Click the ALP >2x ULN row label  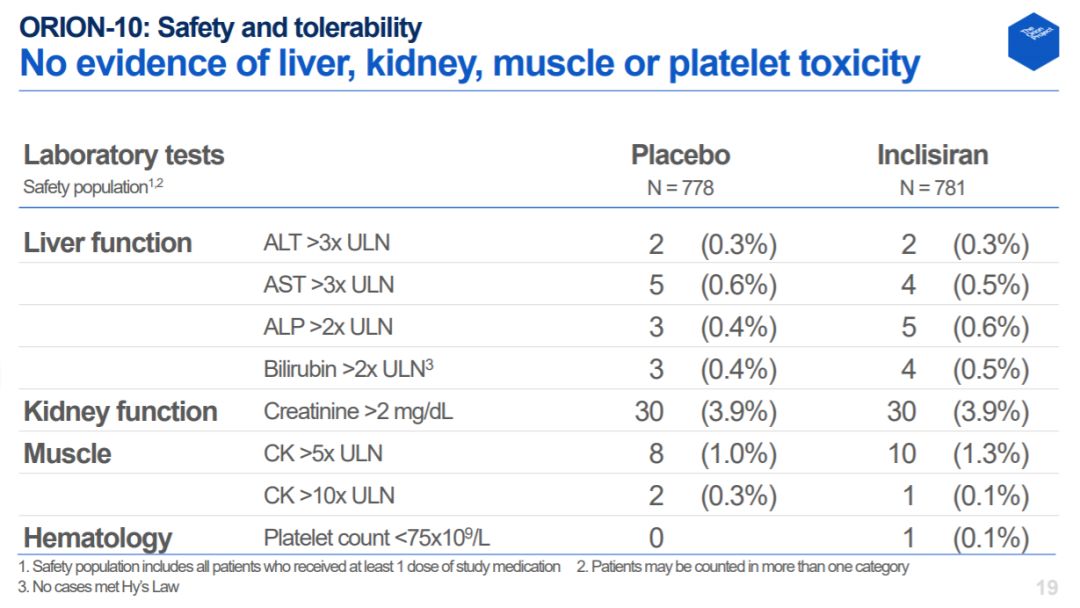pos(329,327)
